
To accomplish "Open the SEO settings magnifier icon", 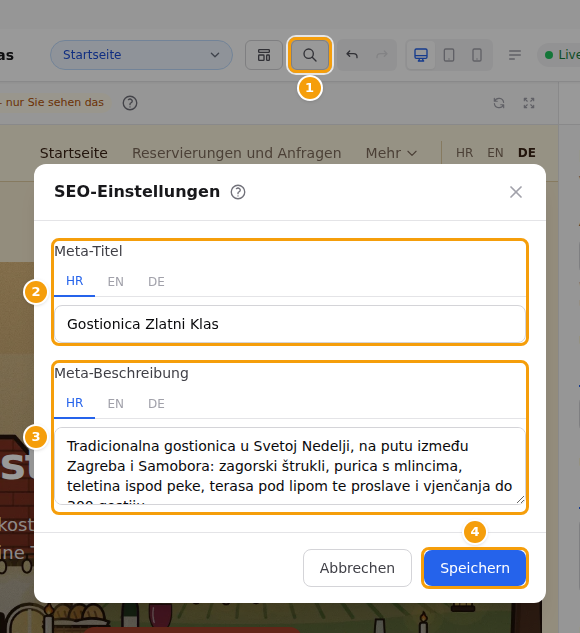I will tap(310, 55).
